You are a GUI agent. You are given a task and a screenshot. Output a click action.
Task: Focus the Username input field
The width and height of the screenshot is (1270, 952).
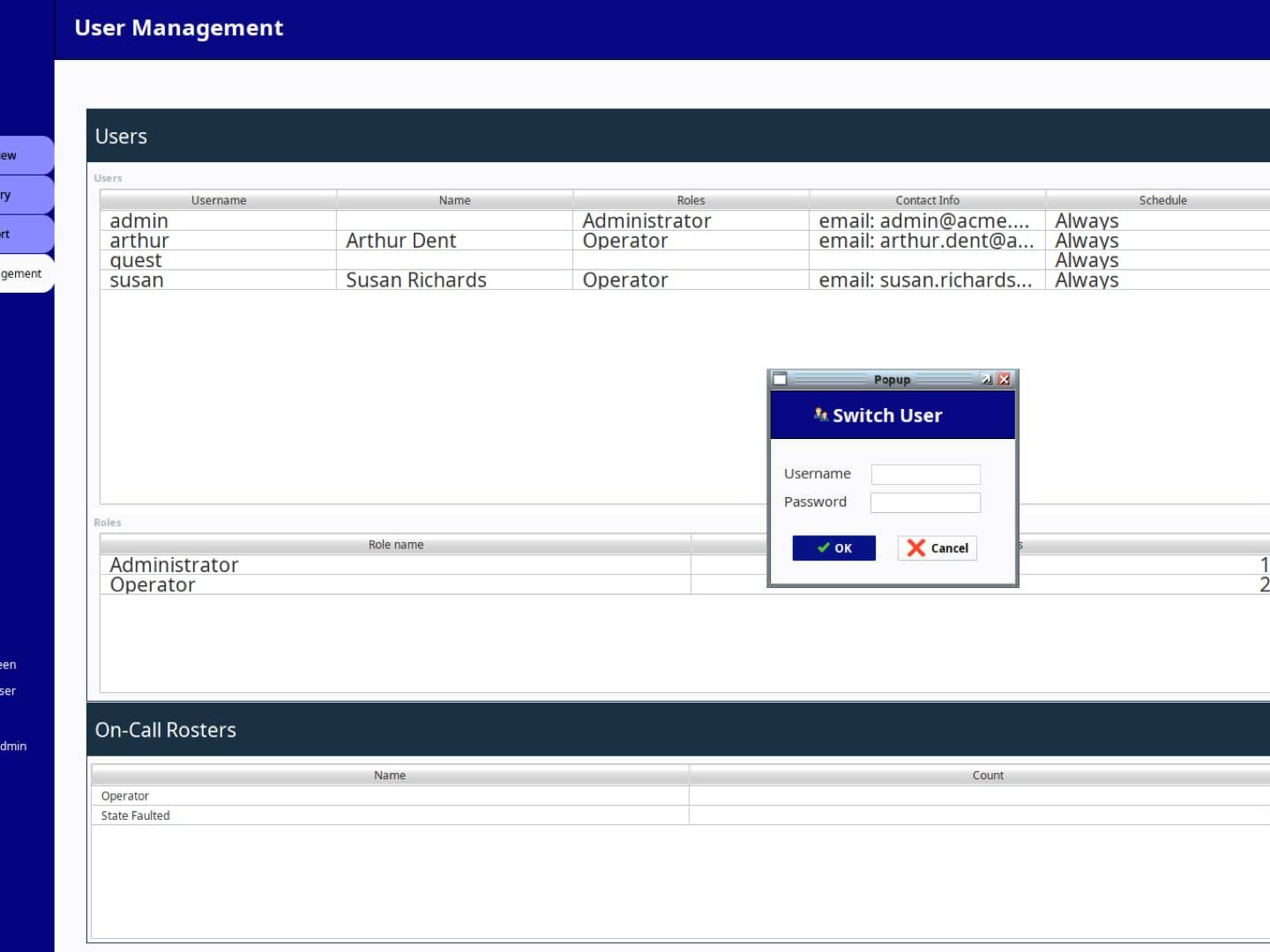(925, 474)
